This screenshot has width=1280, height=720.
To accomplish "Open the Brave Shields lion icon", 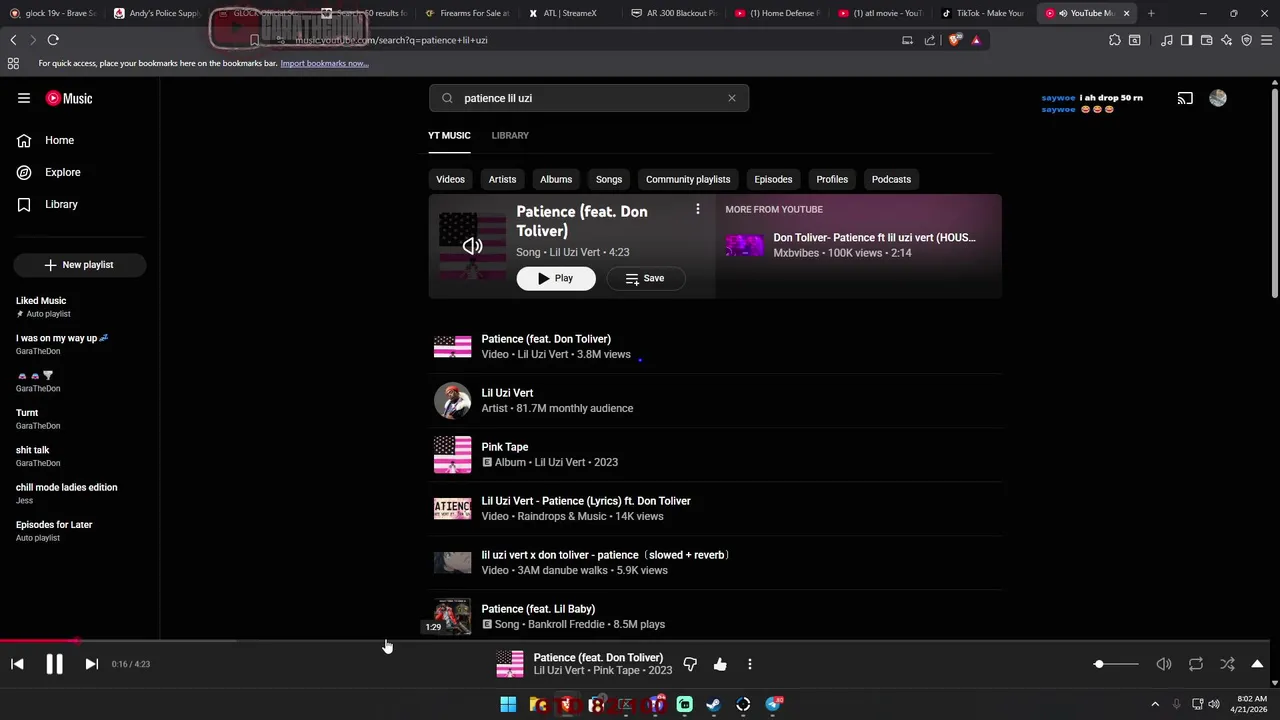I will (x=955, y=40).
